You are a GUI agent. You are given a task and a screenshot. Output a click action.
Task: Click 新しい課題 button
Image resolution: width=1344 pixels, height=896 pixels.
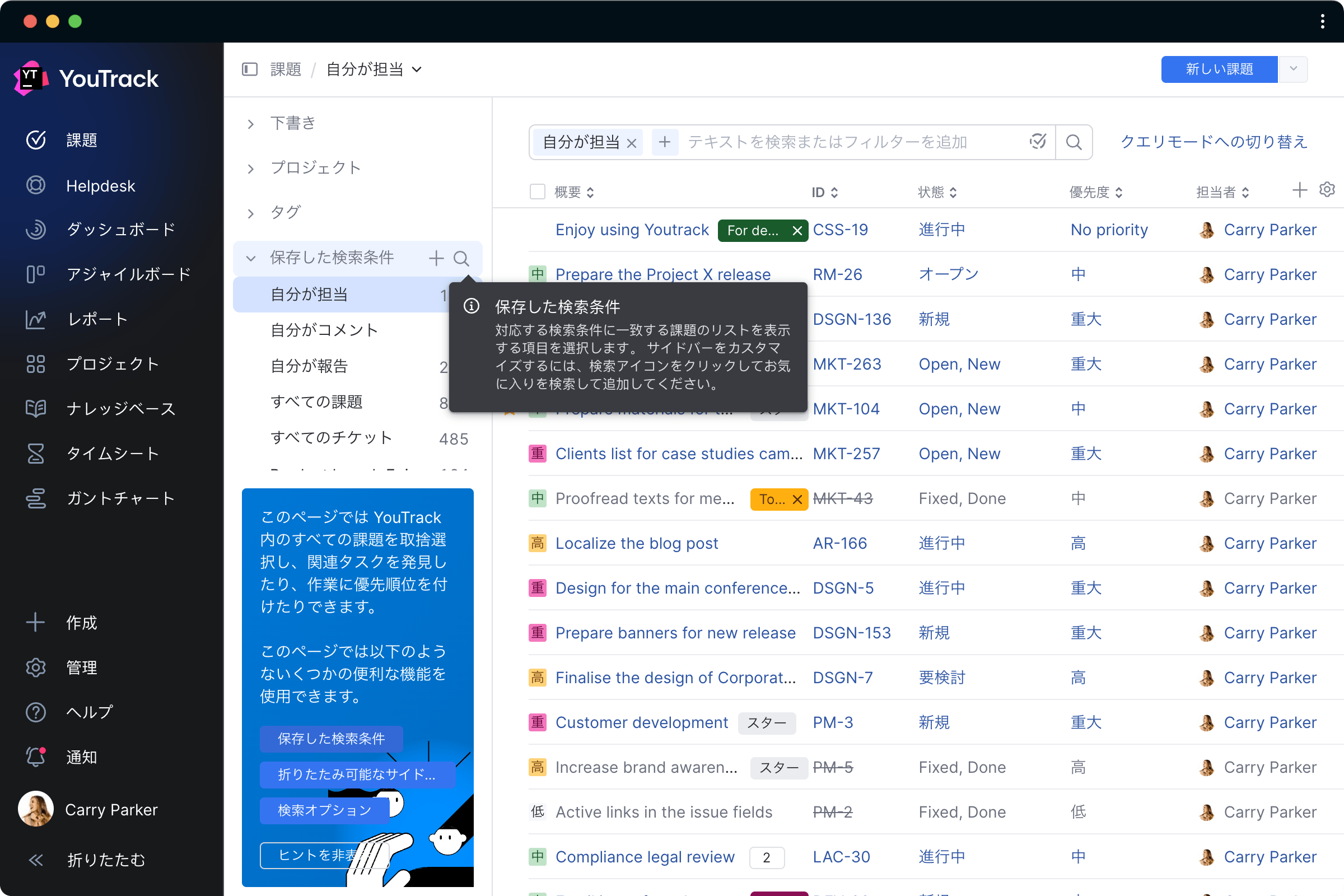coord(1221,69)
